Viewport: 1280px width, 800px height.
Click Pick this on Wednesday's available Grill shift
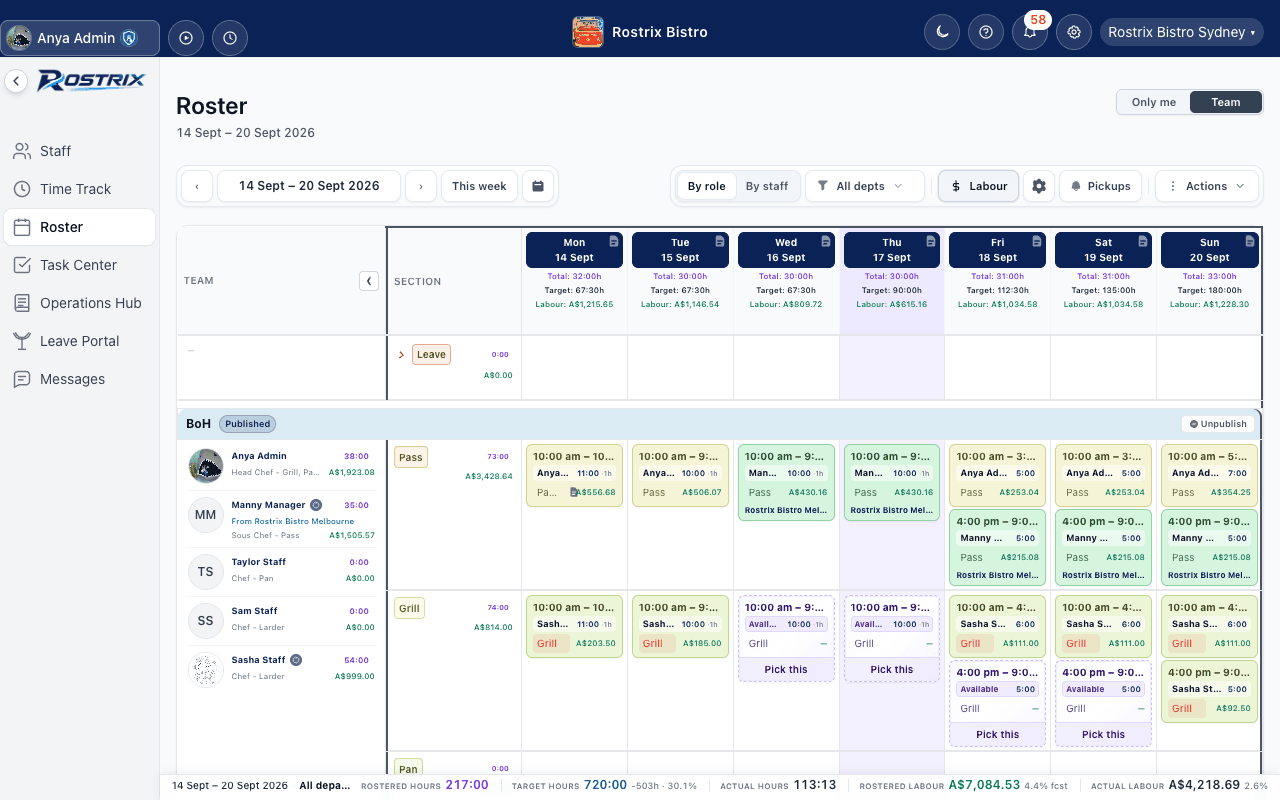point(786,670)
